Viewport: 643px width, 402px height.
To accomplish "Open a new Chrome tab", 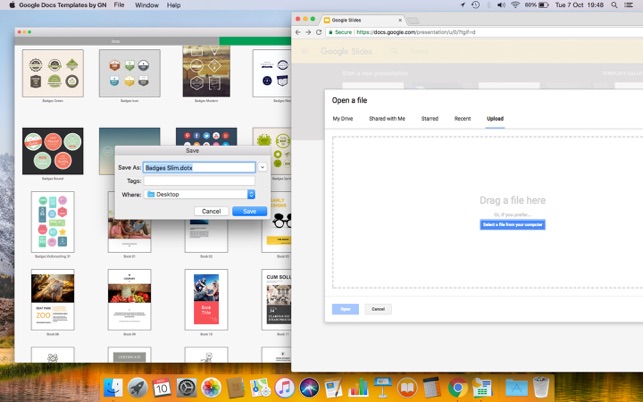I will [x=413, y=20].
